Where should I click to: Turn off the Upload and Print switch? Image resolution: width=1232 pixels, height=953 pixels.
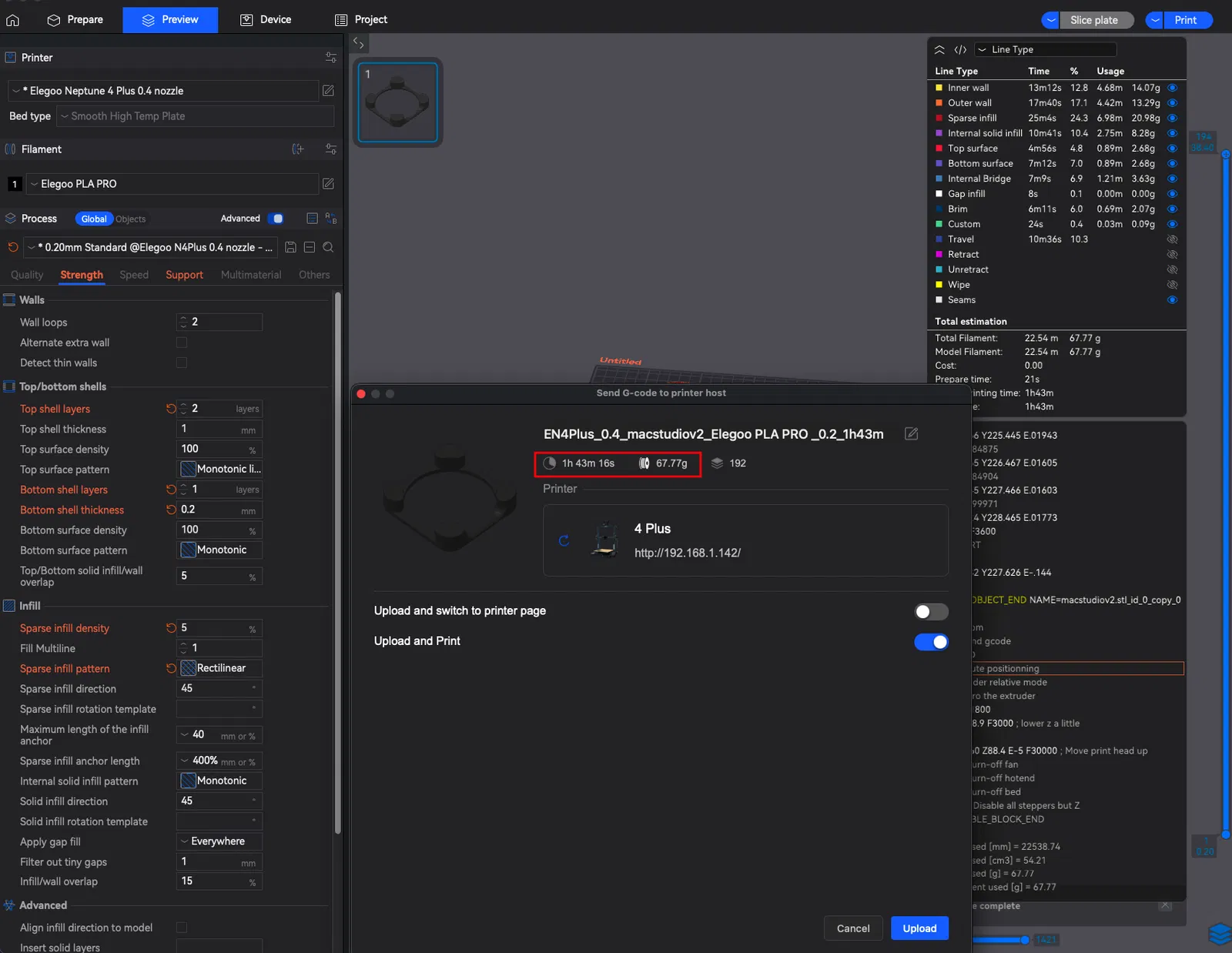coord(931,642)
